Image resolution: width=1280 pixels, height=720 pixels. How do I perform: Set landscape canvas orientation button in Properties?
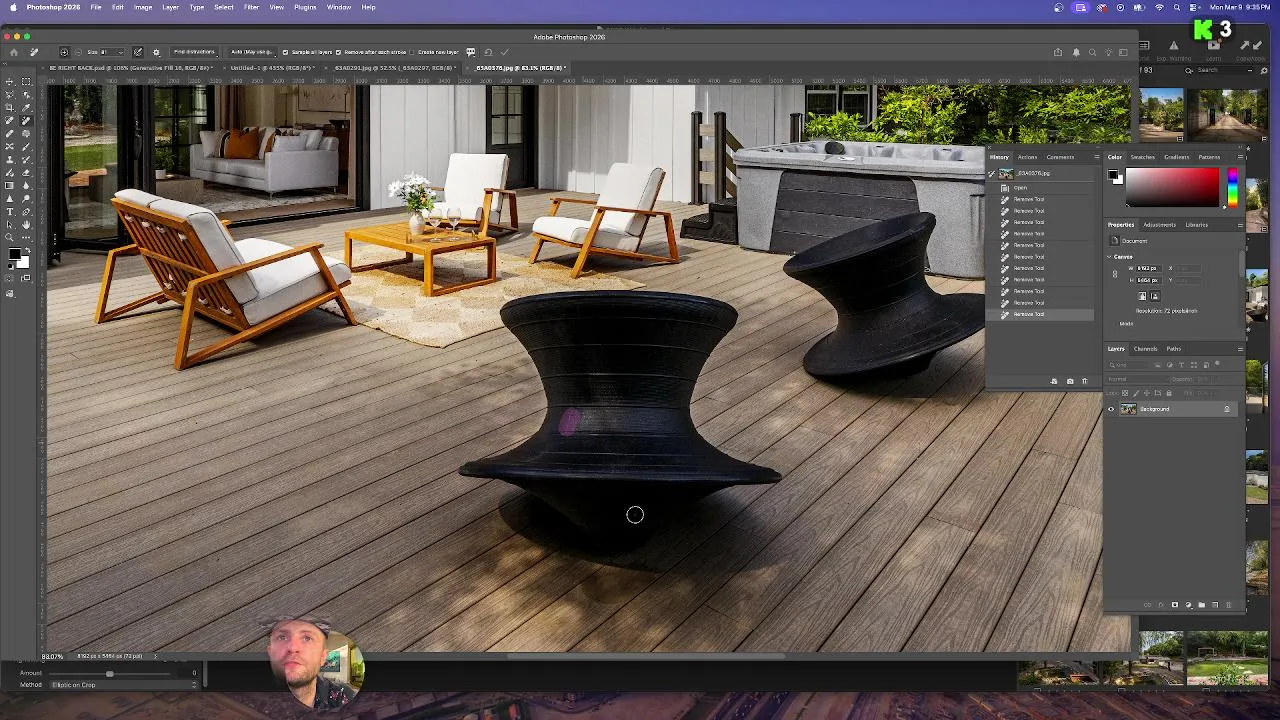pyautogui.click(x=1155, y=296)
